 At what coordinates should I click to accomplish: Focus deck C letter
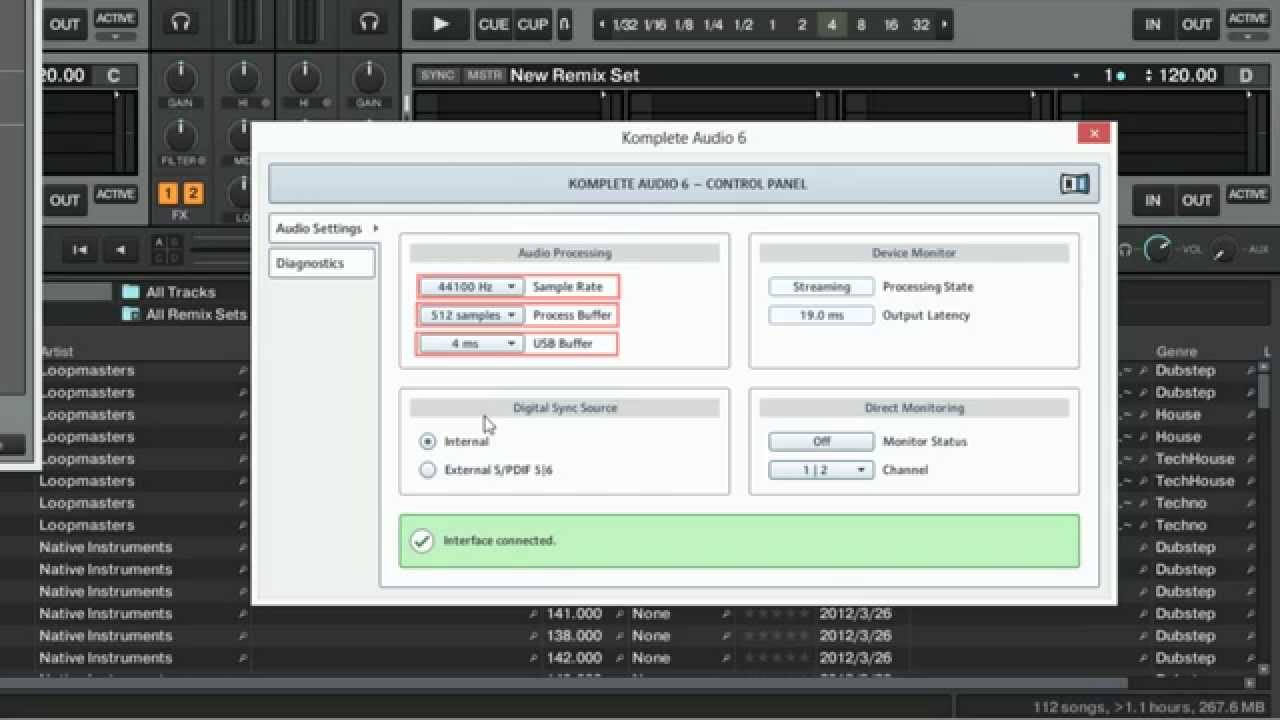[113, 75]
